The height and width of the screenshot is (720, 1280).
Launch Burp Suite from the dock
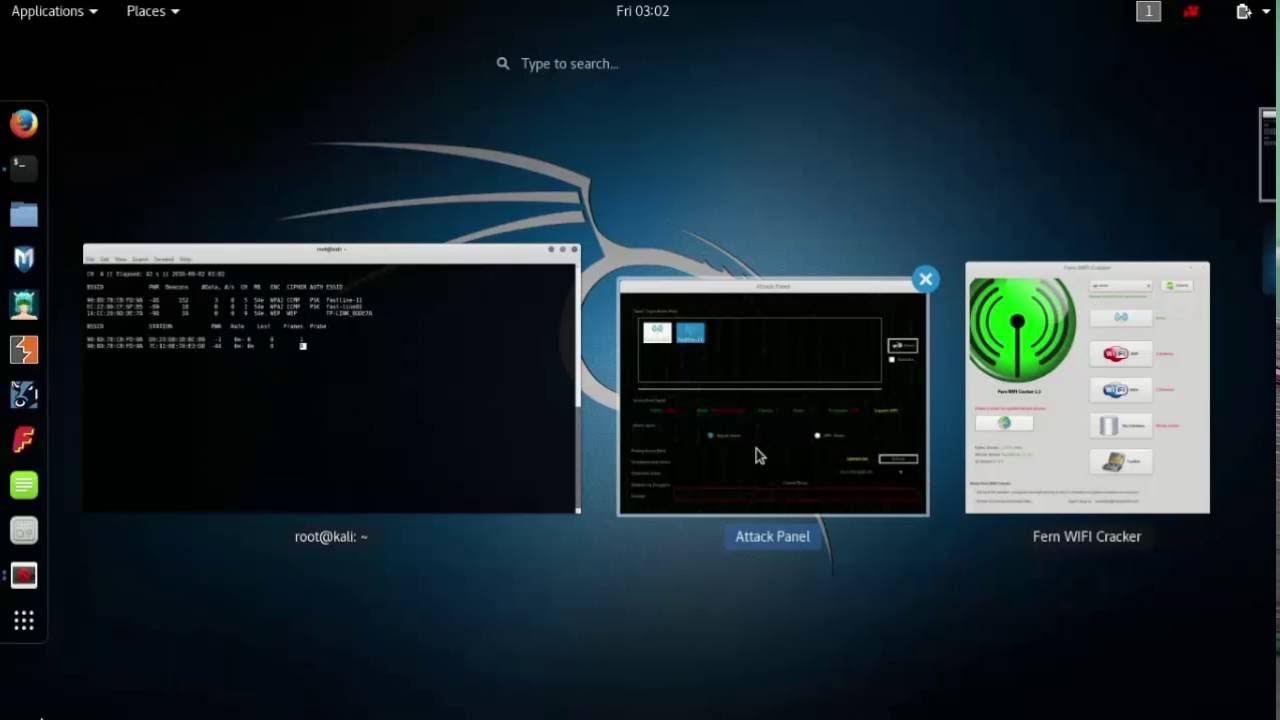coord(24,349)
